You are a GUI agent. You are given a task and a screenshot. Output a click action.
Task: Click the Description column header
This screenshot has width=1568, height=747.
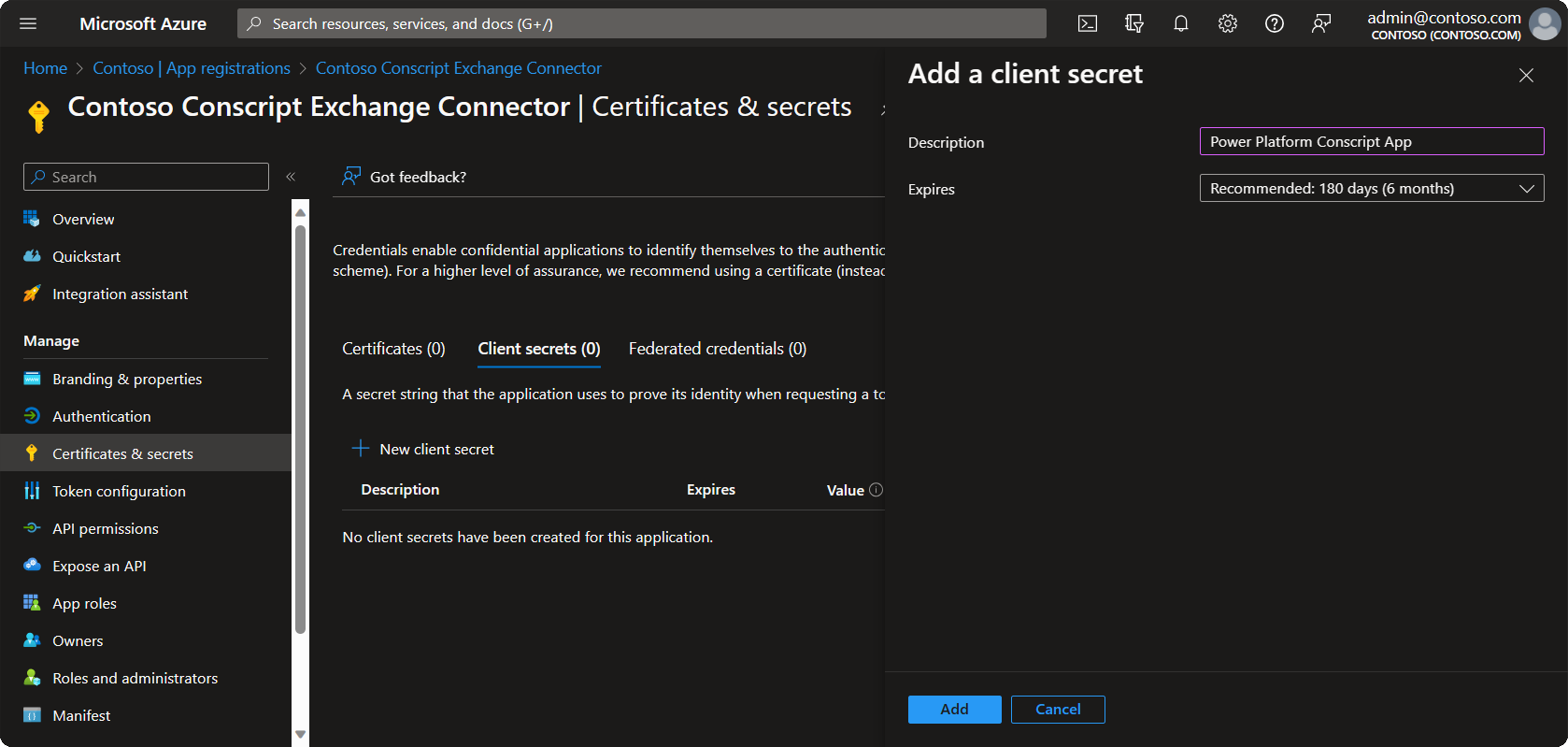(400, 490)
